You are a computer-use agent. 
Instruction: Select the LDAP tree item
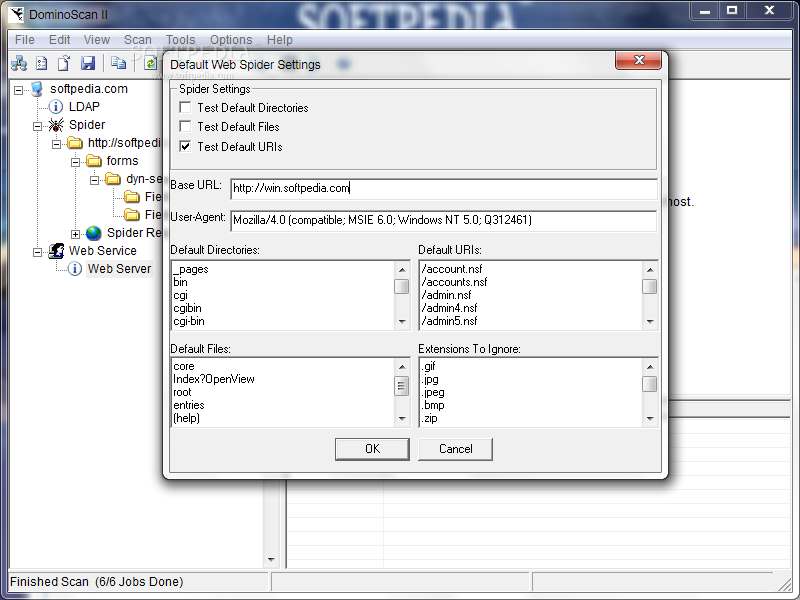84,107
